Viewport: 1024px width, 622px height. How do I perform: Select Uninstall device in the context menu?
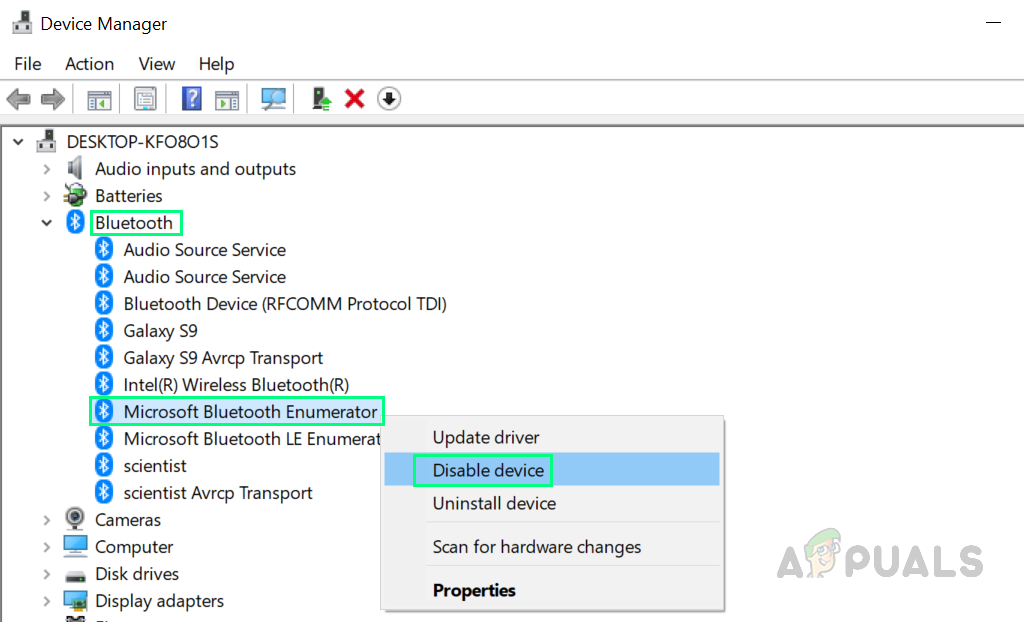coord(494,504)
